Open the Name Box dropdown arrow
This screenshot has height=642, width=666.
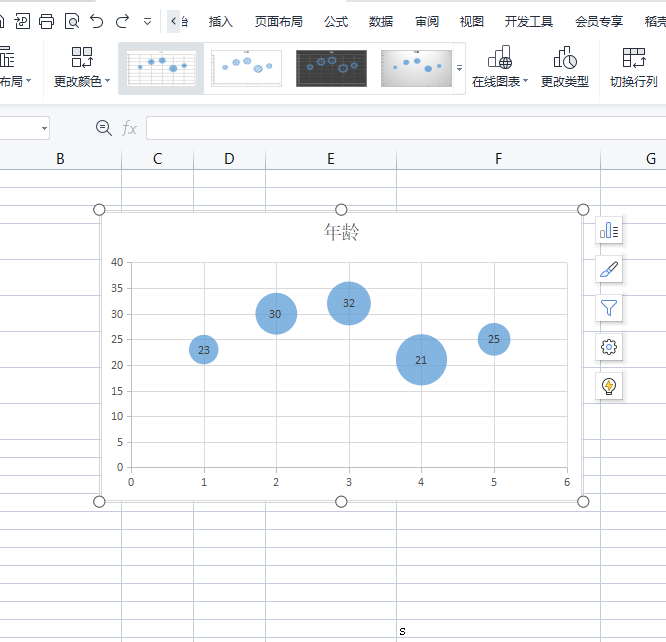44,128
